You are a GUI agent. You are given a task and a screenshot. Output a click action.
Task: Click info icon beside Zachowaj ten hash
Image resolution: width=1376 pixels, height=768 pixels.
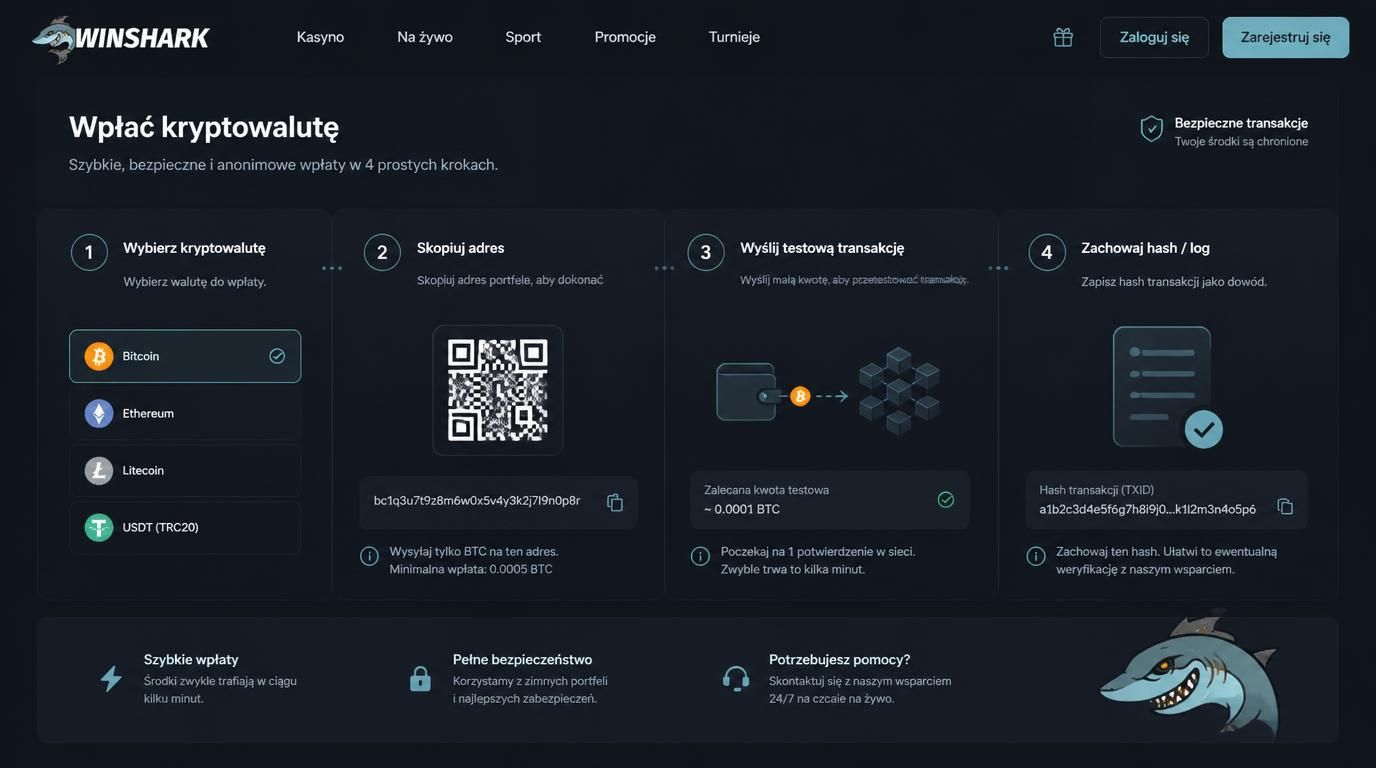point(1036,556)
